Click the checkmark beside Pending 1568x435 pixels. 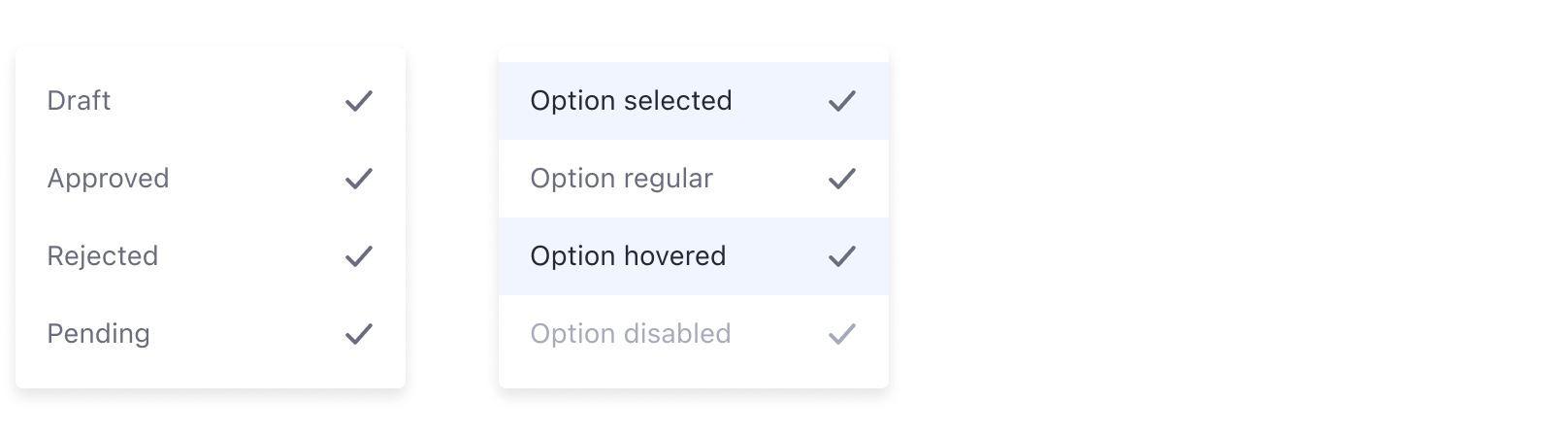click(x=359, y=334)
